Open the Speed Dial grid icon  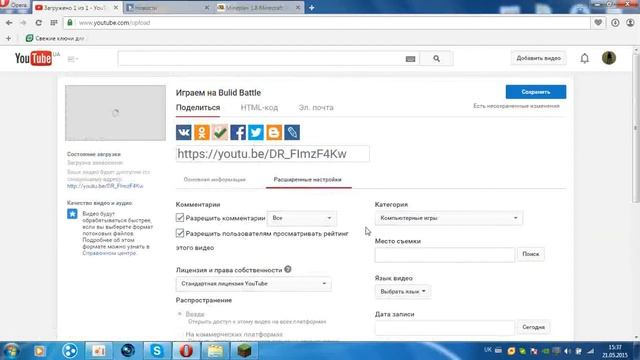53,23
